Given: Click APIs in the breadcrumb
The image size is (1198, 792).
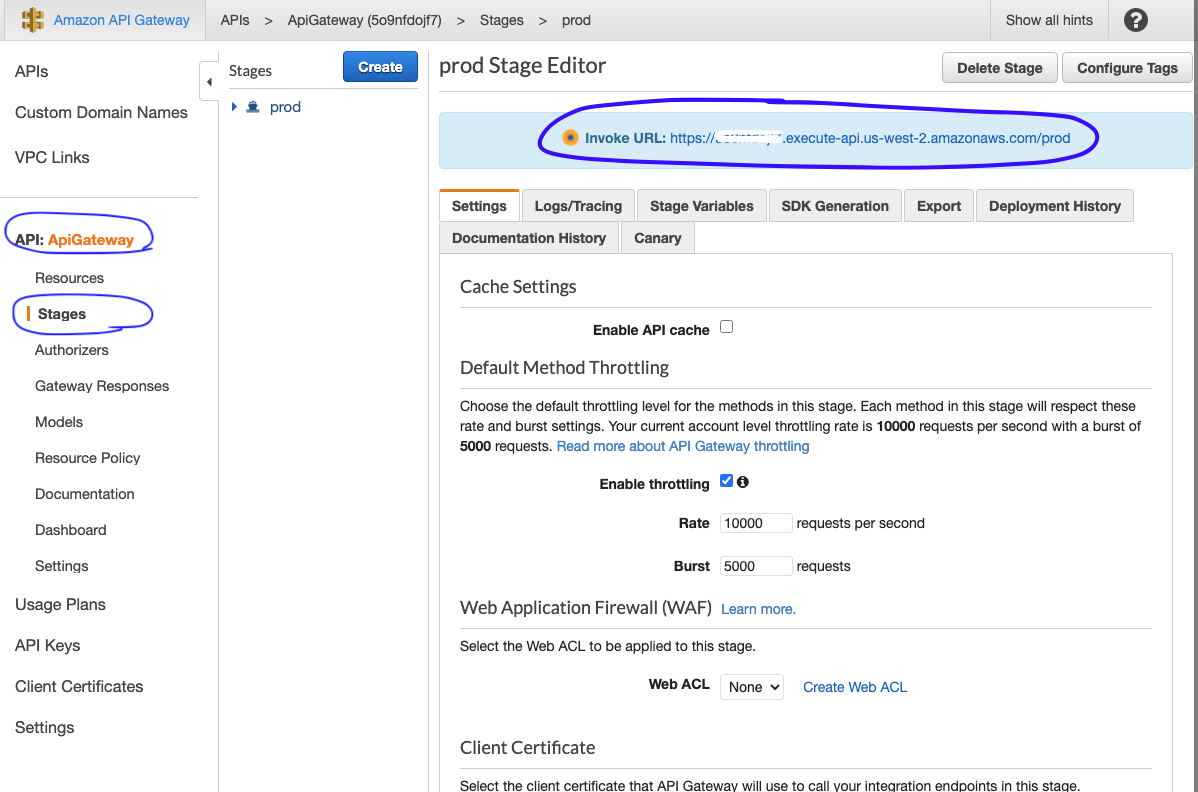Looking at the screenshot, I should 235,21.
